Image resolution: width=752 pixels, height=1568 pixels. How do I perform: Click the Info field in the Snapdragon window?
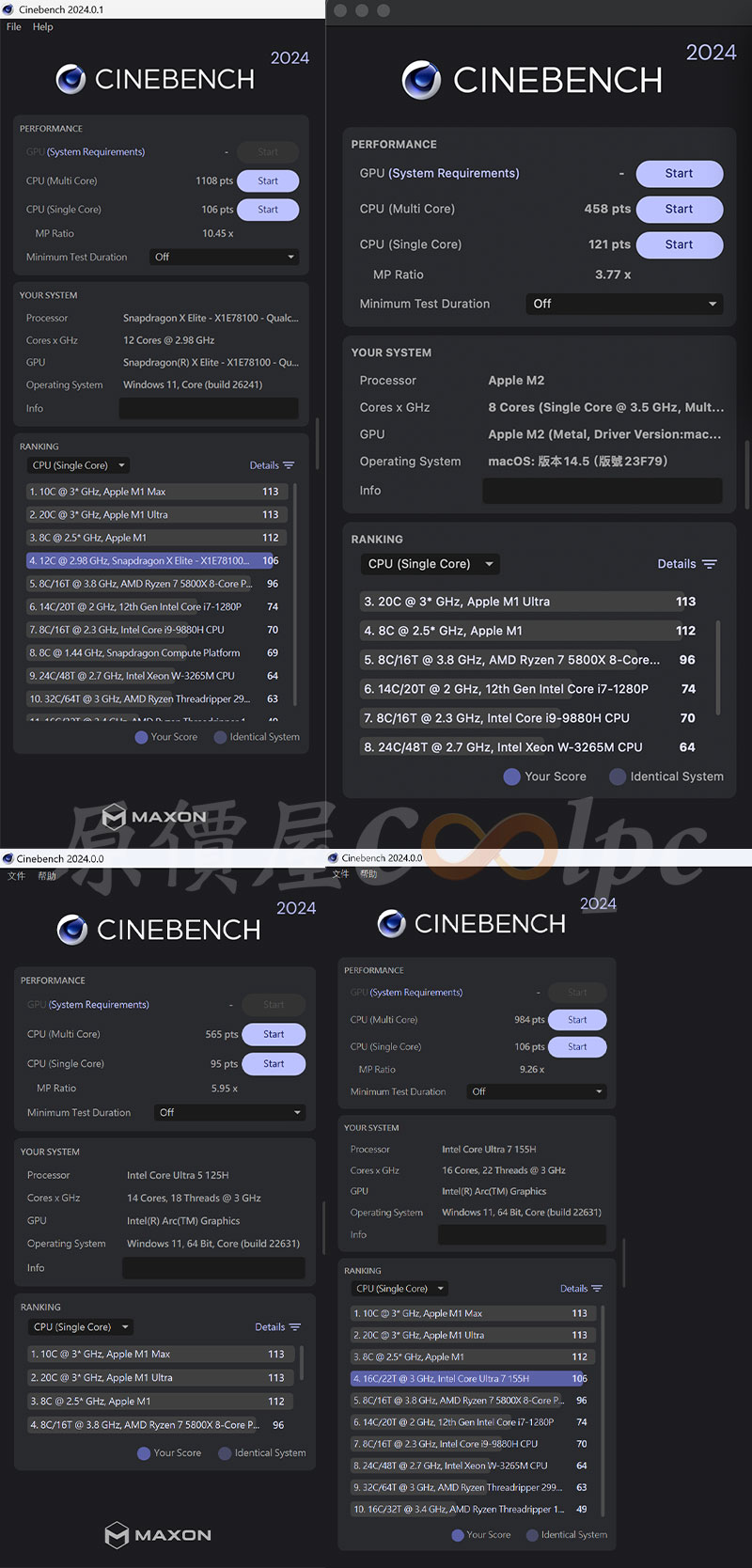click(x=209, y=408)
